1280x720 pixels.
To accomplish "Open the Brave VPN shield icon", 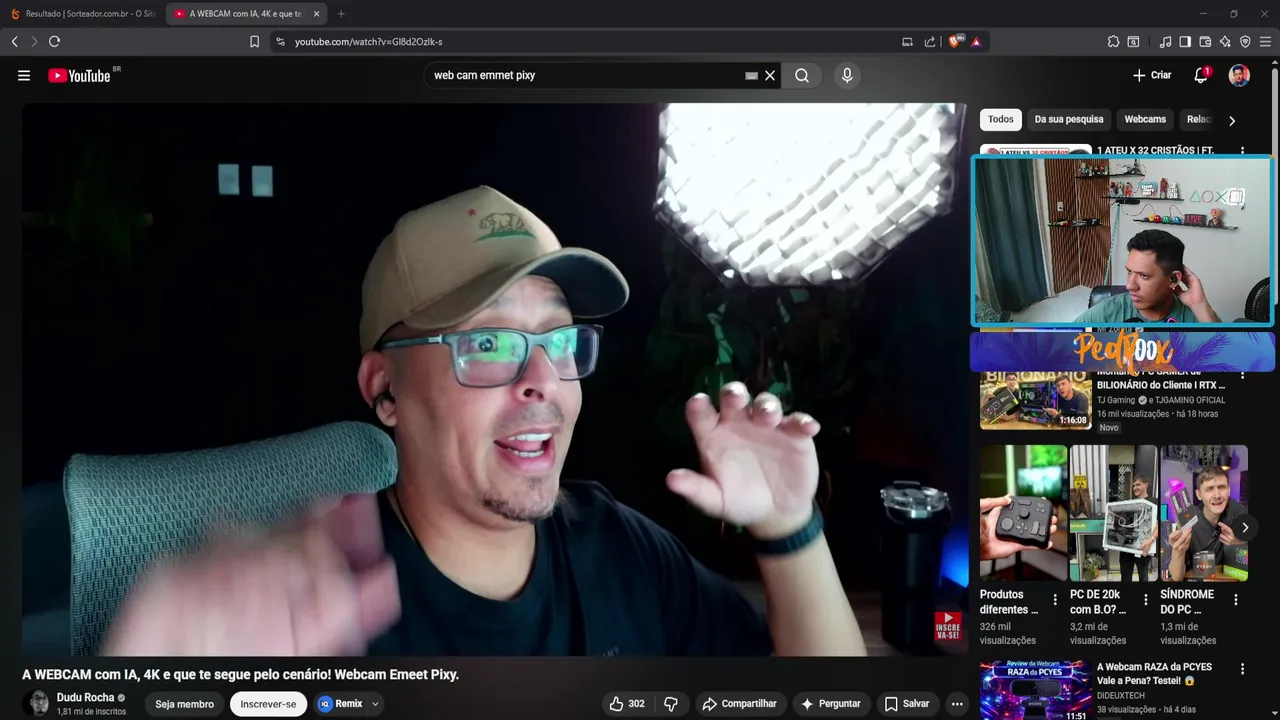I will (x=1245, y=41).
